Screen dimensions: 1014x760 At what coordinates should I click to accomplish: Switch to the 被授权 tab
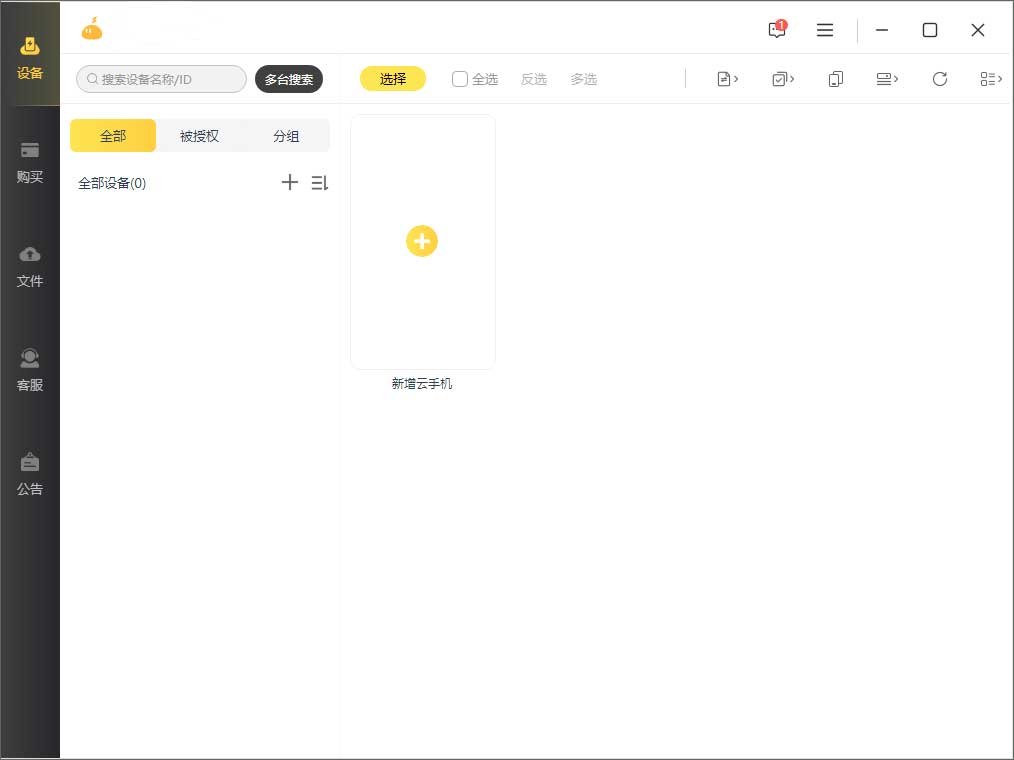click(x=198, y=135)
